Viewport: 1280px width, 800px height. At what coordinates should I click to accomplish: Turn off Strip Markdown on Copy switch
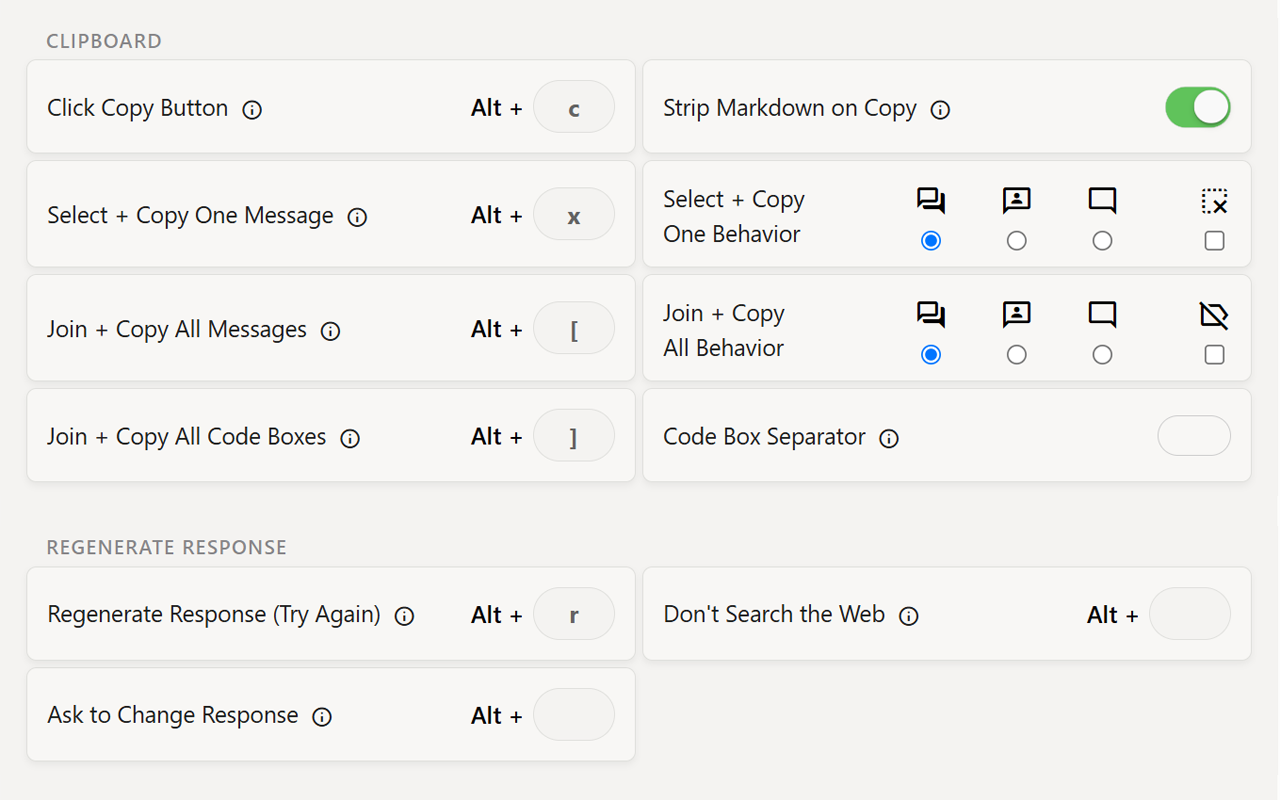pyautogui.click(x=1198, y=107)
